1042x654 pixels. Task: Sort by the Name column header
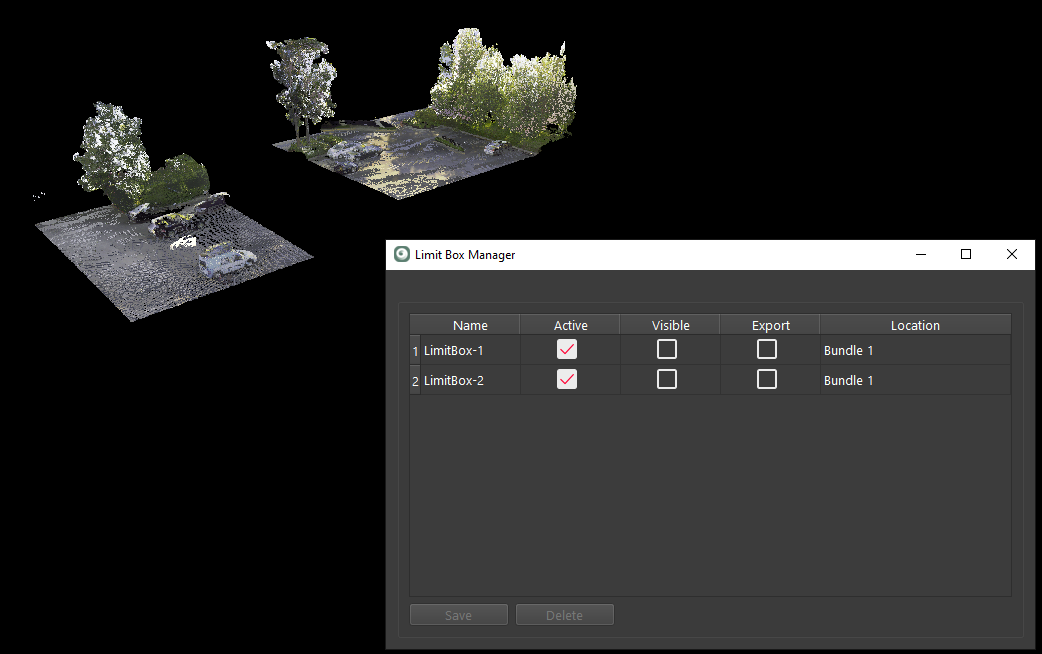tap(470, 325)
